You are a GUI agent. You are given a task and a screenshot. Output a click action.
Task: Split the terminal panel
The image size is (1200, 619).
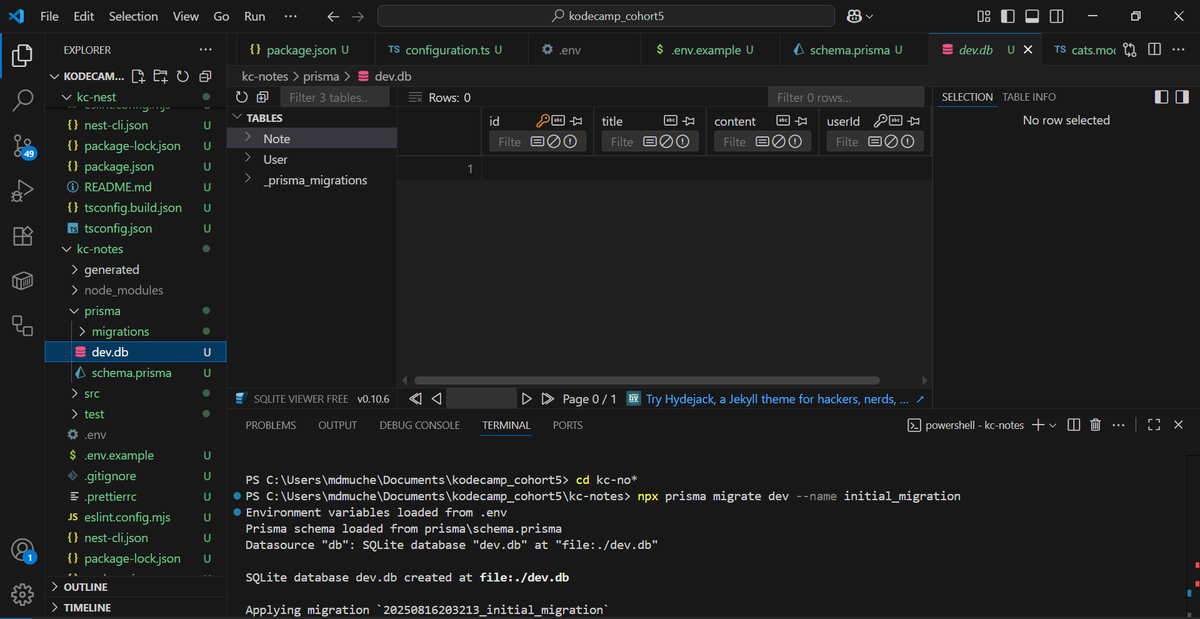click(x=1073, y=425)
